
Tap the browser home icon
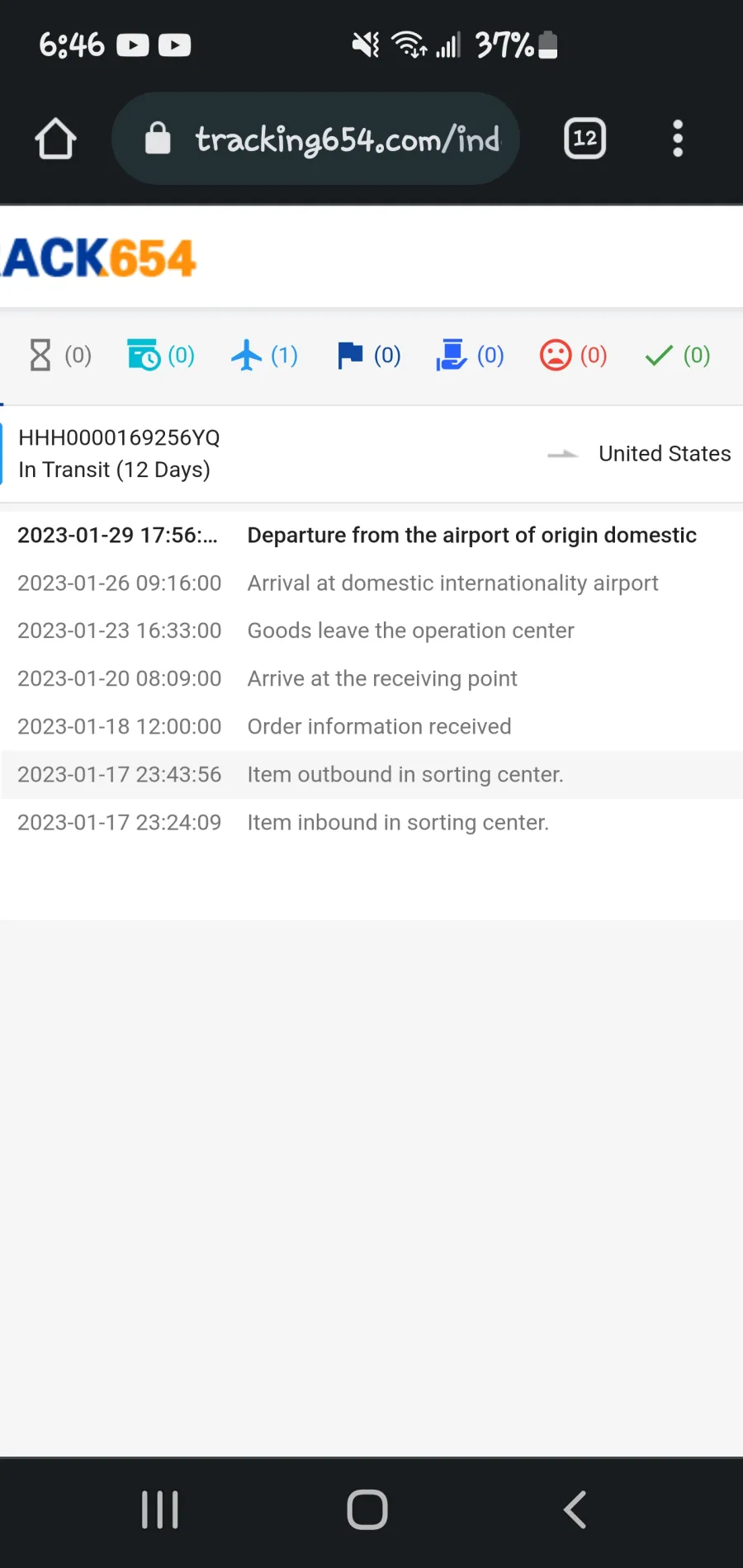pyautogui.click(x=56, y=139)
